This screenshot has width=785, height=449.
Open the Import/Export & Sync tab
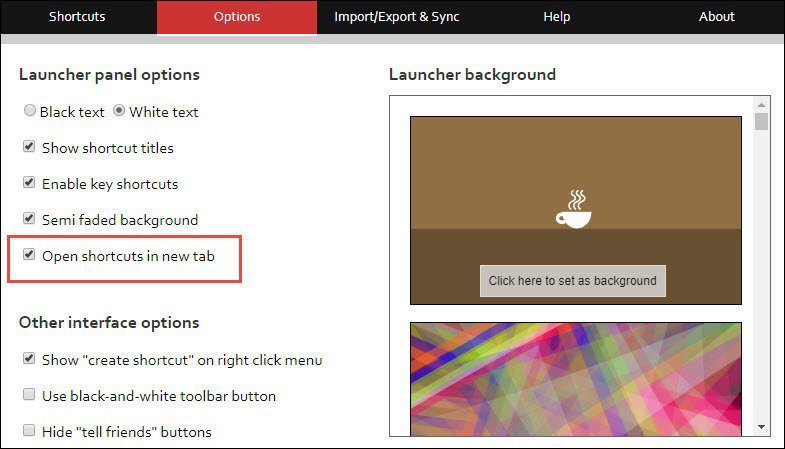tap(397, 17)
